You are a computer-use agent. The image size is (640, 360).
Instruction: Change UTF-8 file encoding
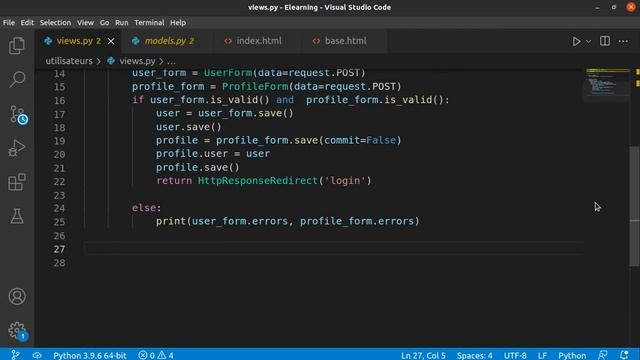pyautogui.click(x=515, y=355)
